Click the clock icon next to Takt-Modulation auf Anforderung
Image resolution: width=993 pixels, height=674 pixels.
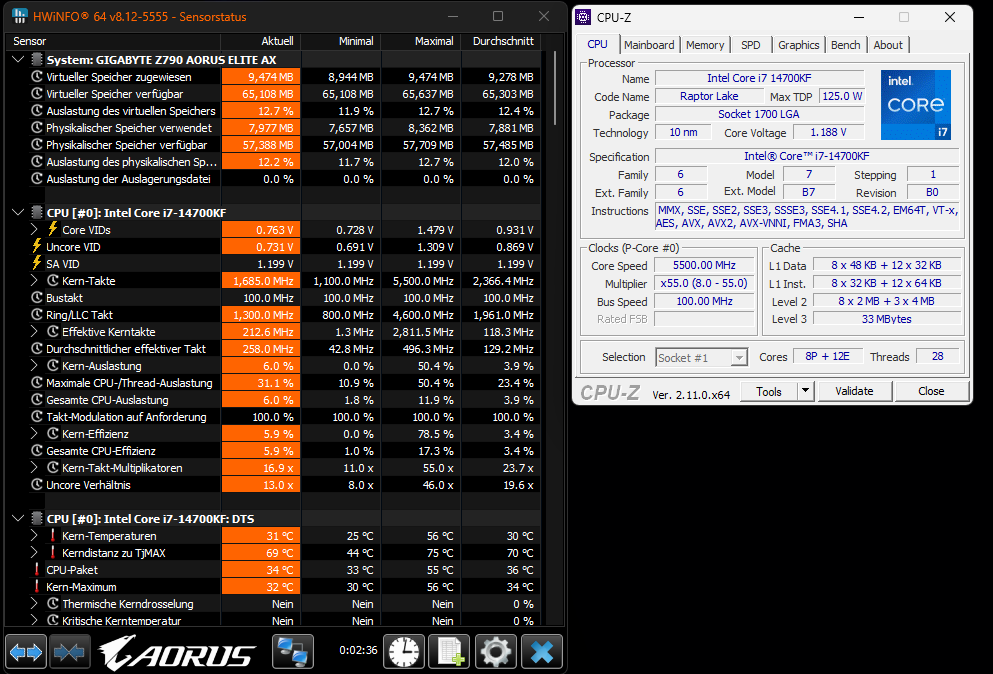tap(37, 417)
